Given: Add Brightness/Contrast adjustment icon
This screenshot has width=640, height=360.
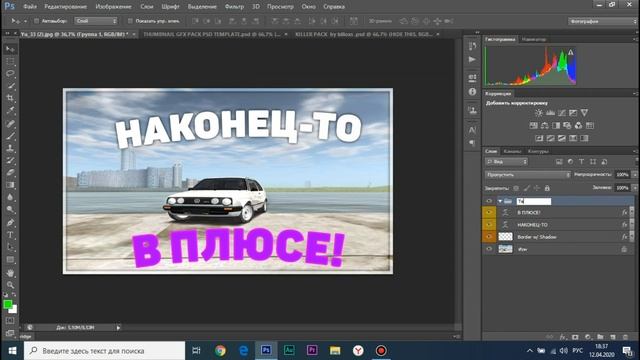Looking at the screenshot, I should (x=539, y=113).
